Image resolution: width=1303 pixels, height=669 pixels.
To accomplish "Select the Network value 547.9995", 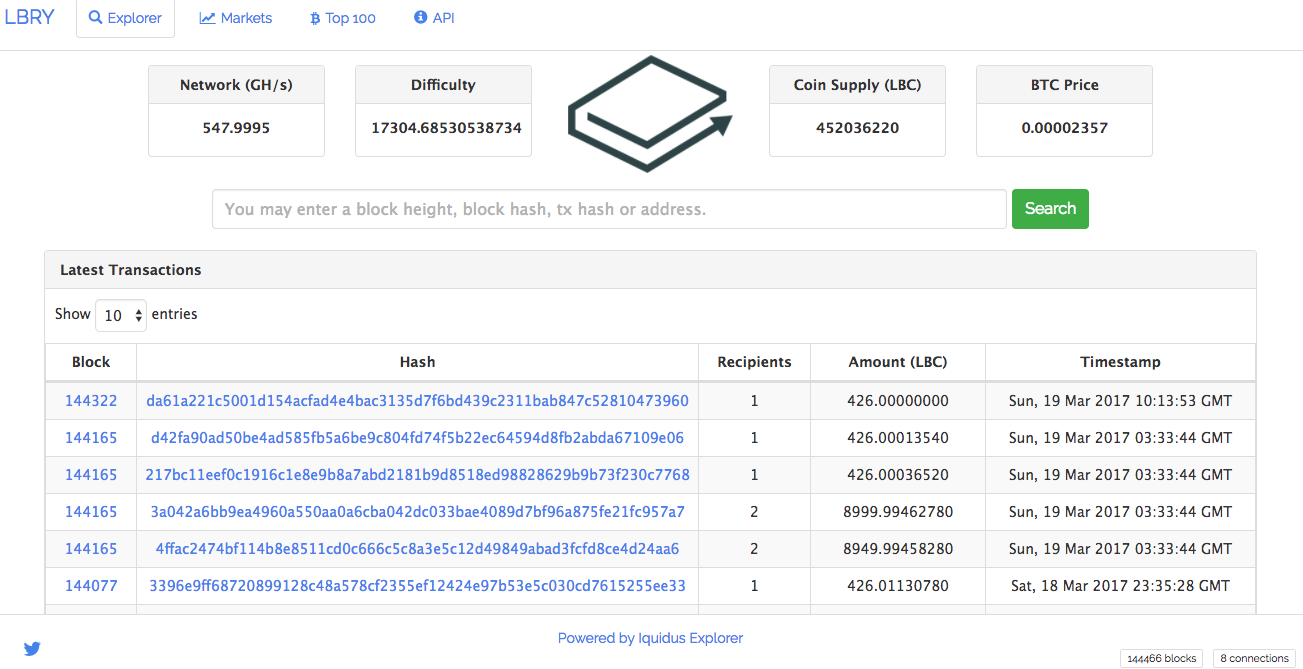I will click(236, 128).
